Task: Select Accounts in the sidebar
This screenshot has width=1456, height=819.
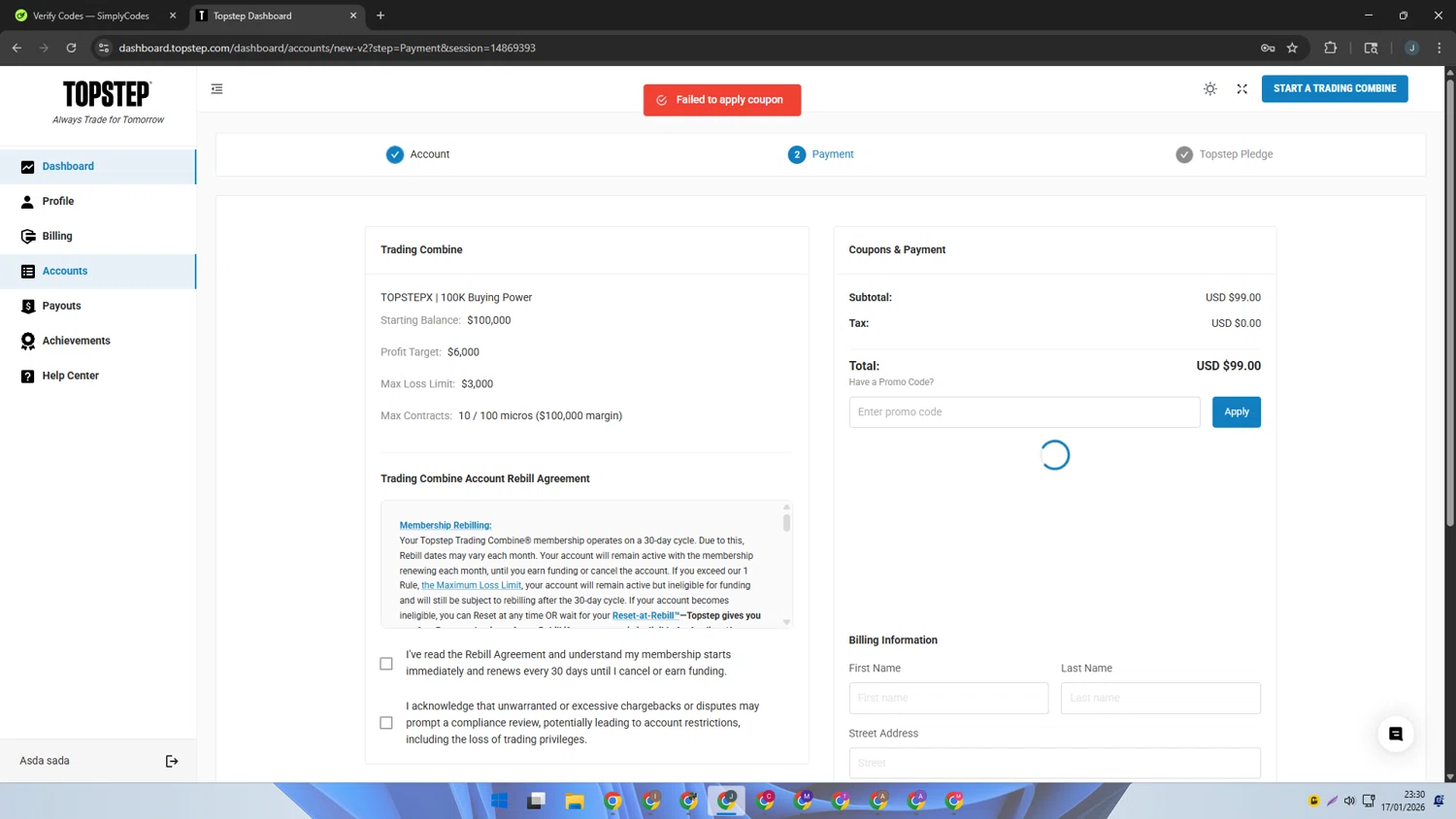Action: [x=98, y=271]
